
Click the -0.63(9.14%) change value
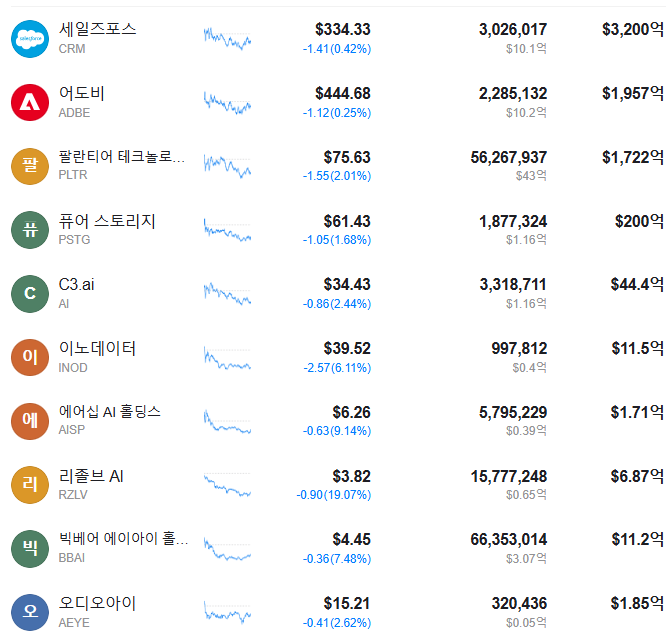[x=337, y=431]
